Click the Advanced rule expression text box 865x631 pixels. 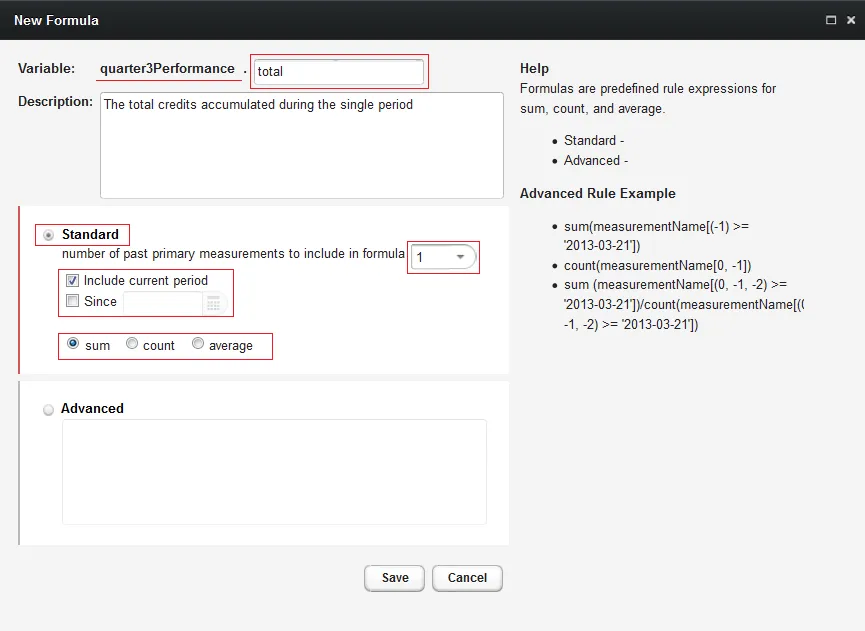click(x=275, y=472)
